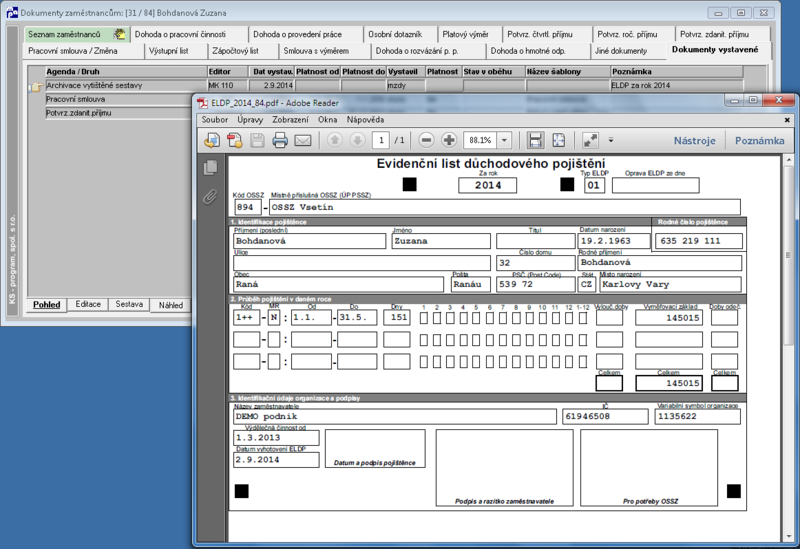
Task: Select the Potvrz zdanit příjmu list row
Action: 118,113
